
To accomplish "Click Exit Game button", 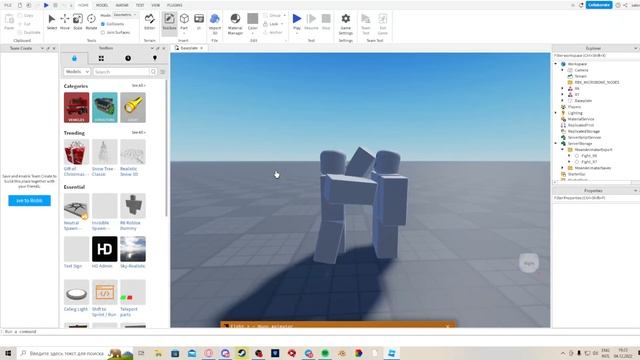I will tap(382, 23).
